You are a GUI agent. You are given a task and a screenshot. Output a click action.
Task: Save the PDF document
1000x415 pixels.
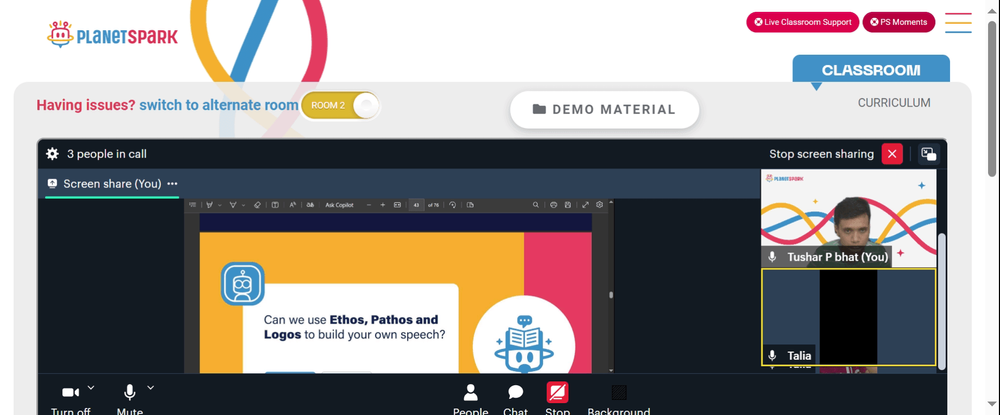(x=568, y=205)
